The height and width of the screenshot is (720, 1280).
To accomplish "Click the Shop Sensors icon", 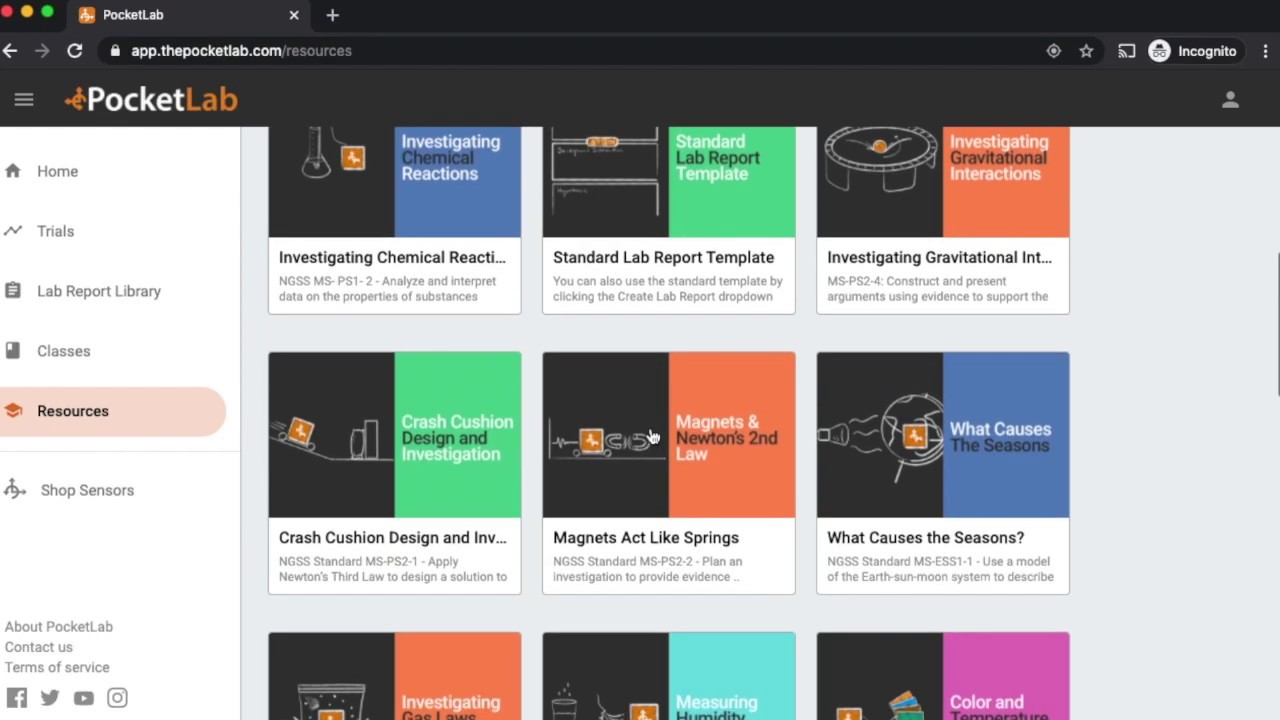I will click(15, 490).
